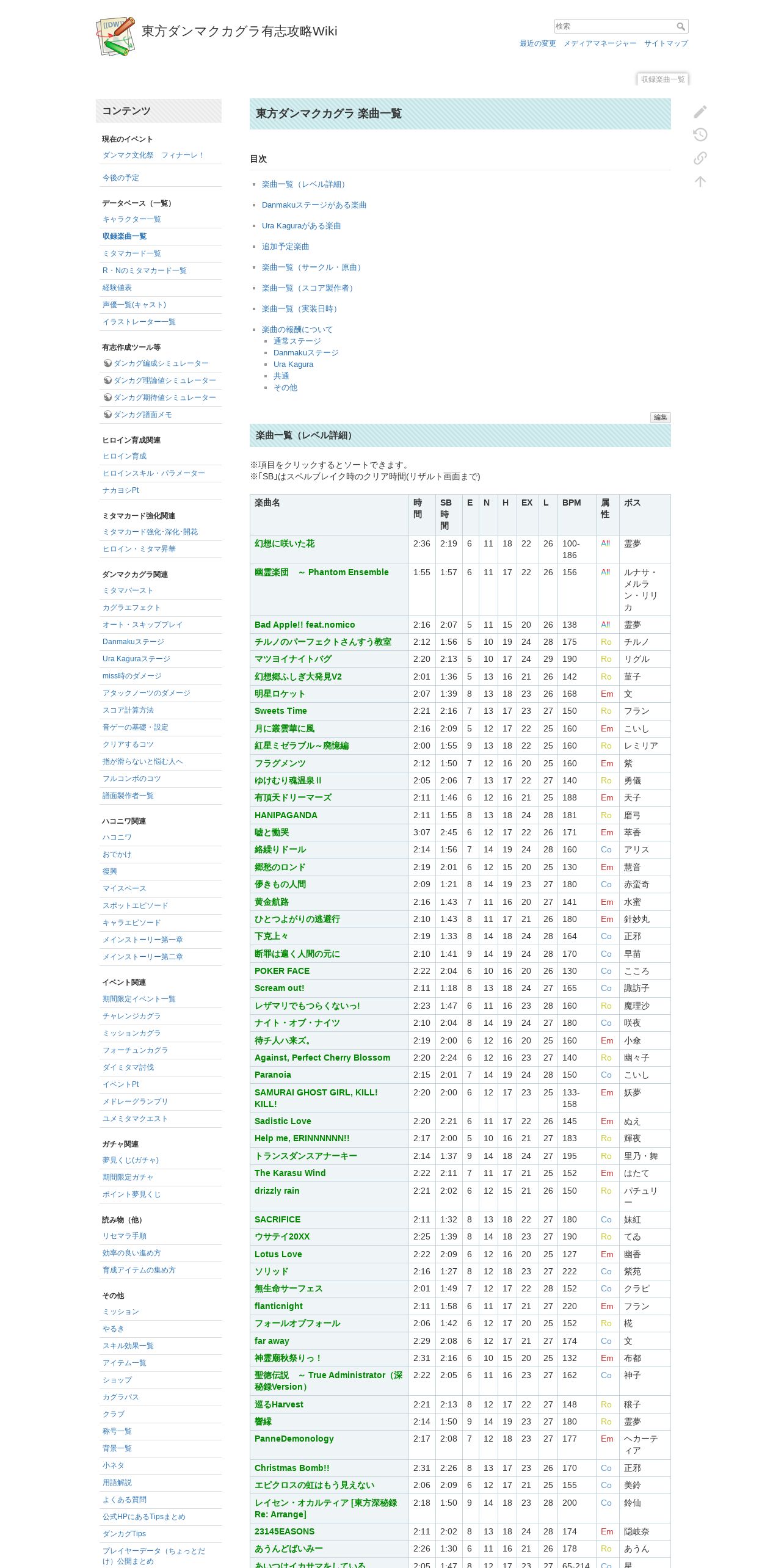Open the song Scream out!

point(279,988)
